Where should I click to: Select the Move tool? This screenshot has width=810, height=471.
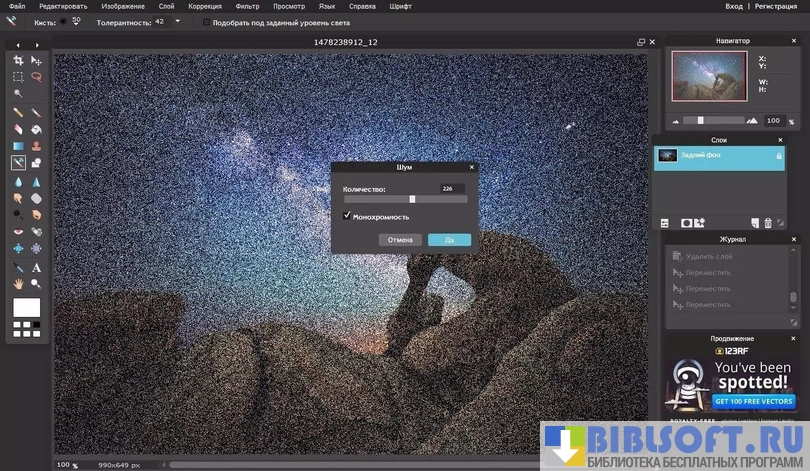36,61
